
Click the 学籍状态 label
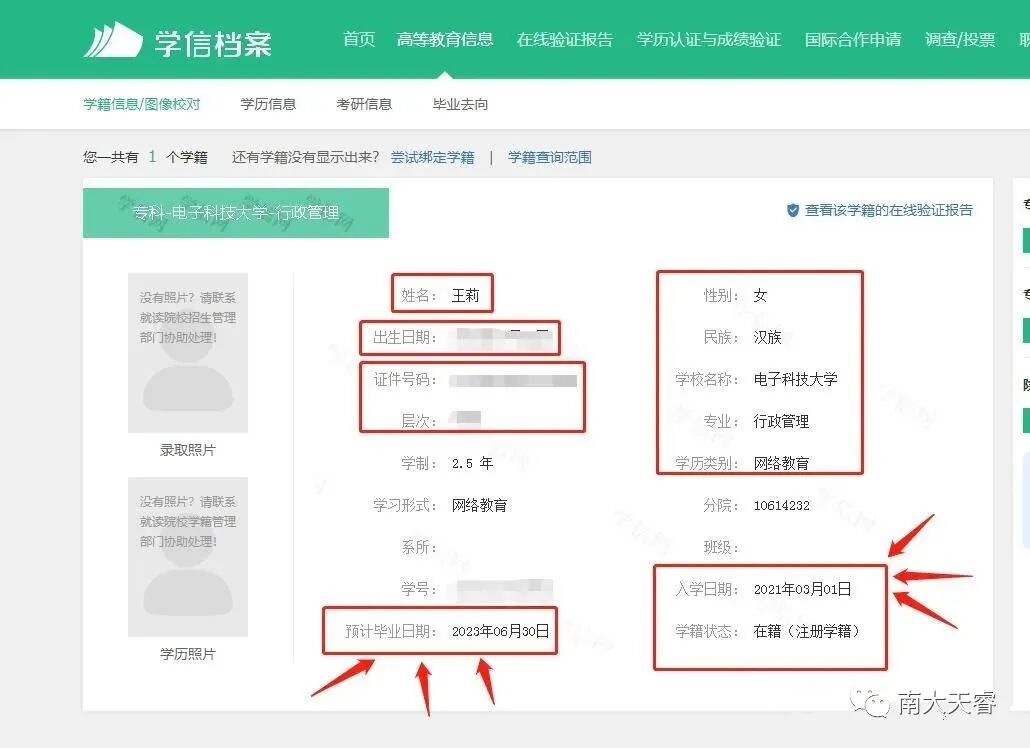(707, 632)
